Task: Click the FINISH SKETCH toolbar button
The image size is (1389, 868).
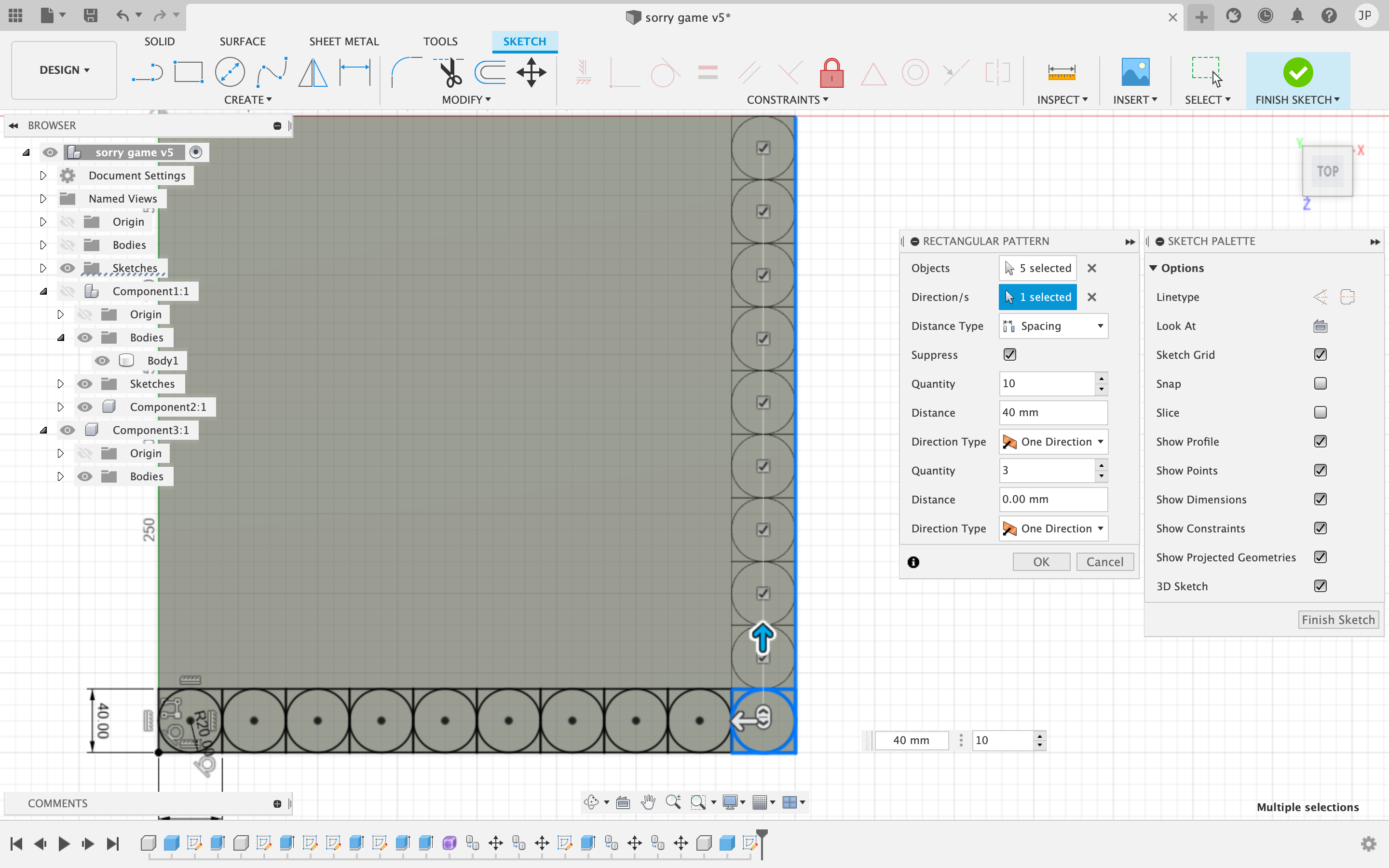Action: pyautogui.click(x=1297, y=81)
